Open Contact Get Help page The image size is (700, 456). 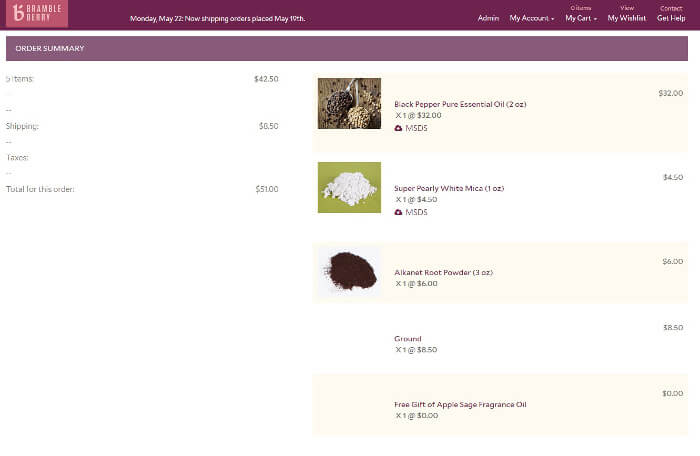[671, 14]
